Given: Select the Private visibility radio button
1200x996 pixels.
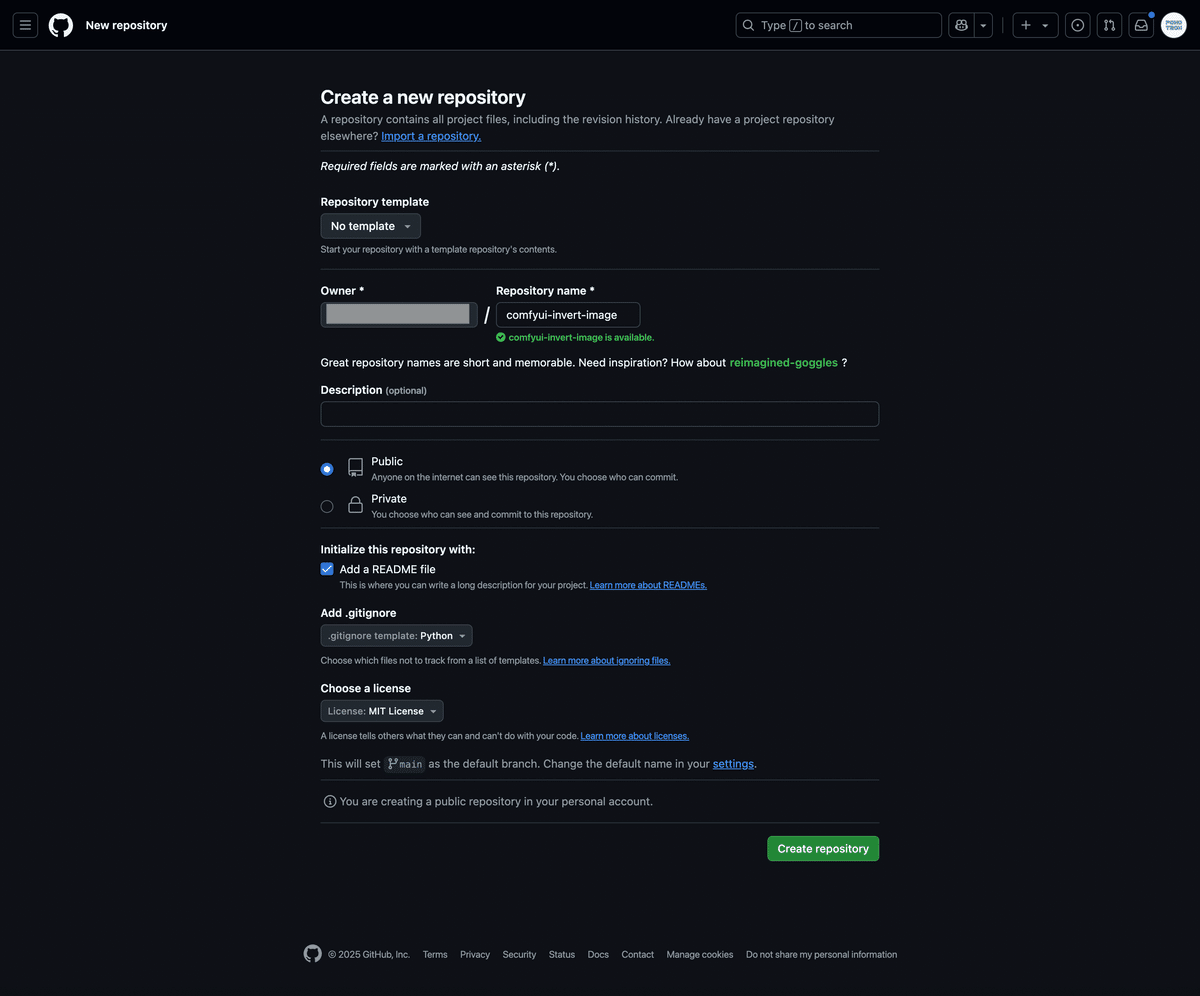Looking at the screenshot, I should click(x=327, y=506).
